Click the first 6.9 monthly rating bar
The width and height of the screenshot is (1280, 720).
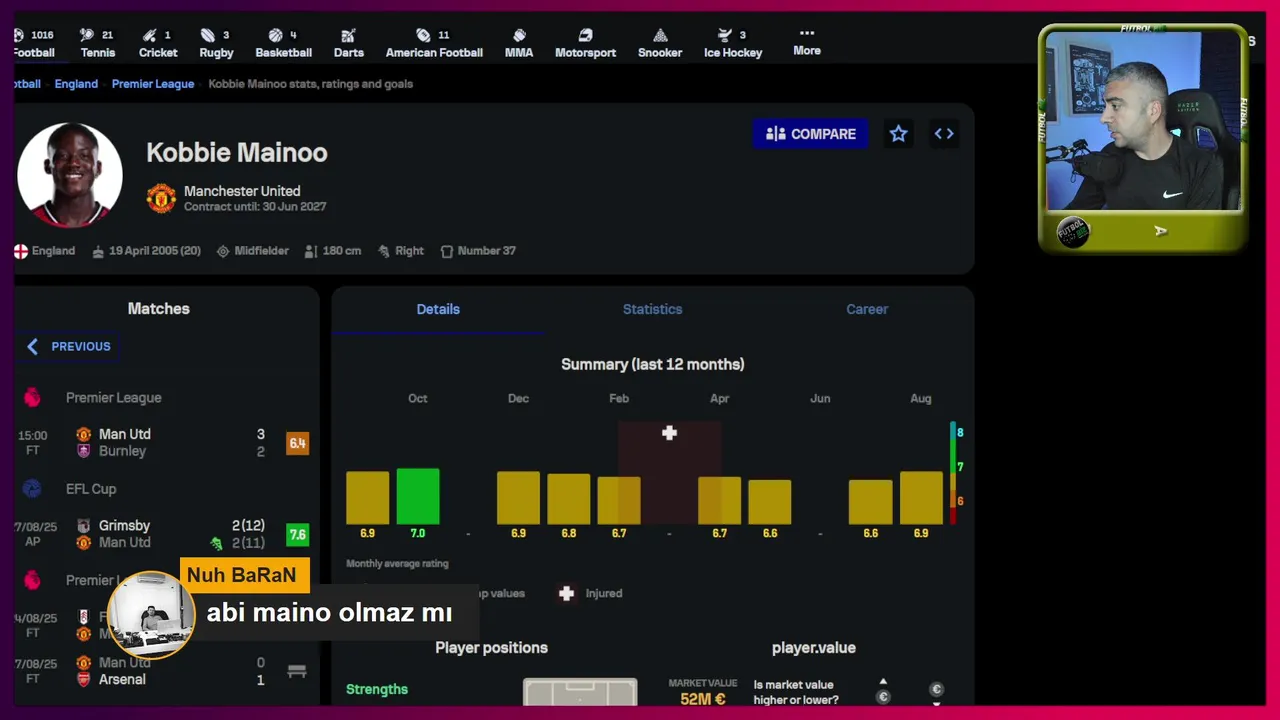coord(368,498)
